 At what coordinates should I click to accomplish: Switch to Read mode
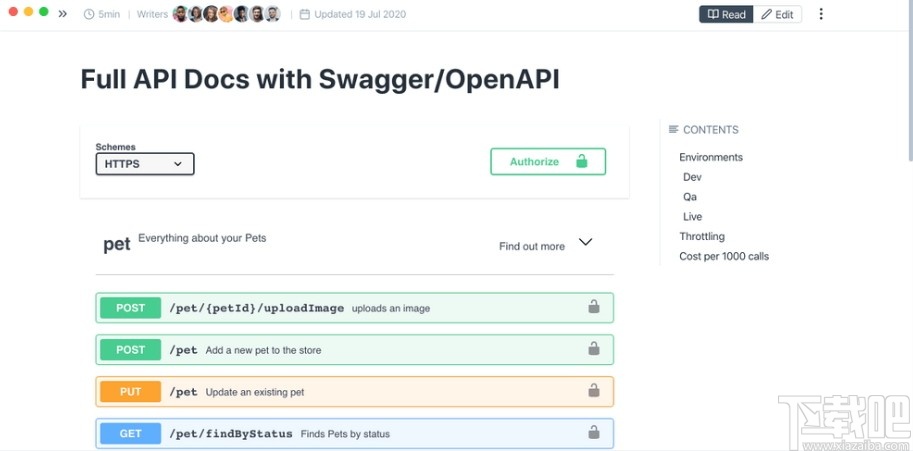726,14
